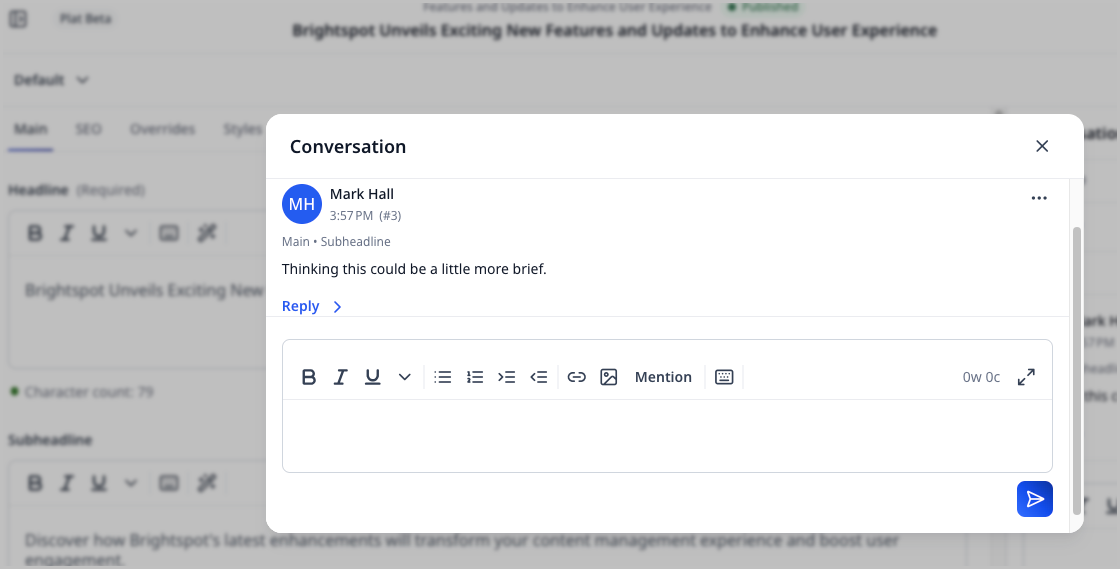Expand reply editor to fullscreen
Image resolution: width=1120 pixels, height=569 pixels.
[1026, 377]
